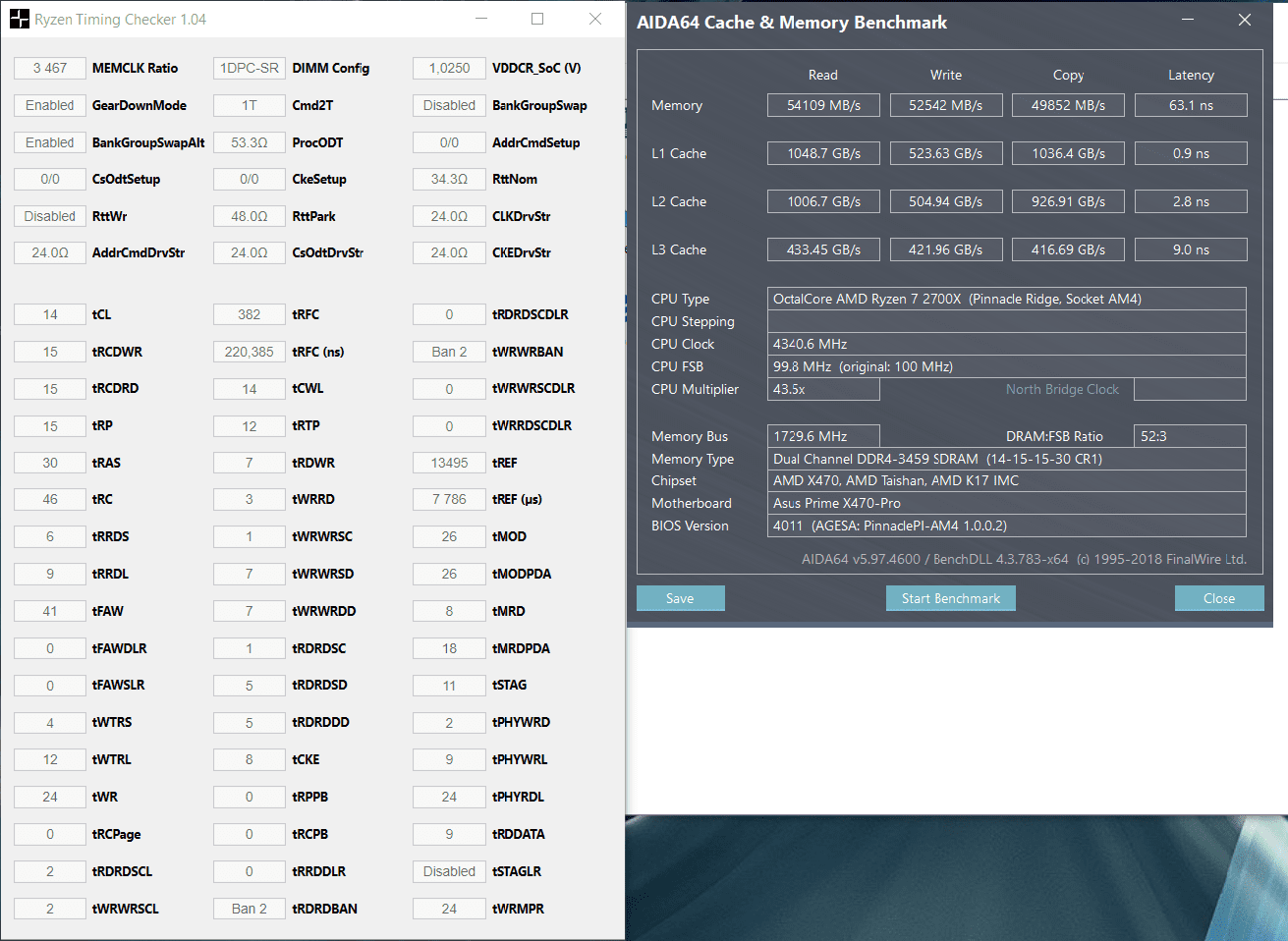Click the tFAW value 41

coord(50,611)
